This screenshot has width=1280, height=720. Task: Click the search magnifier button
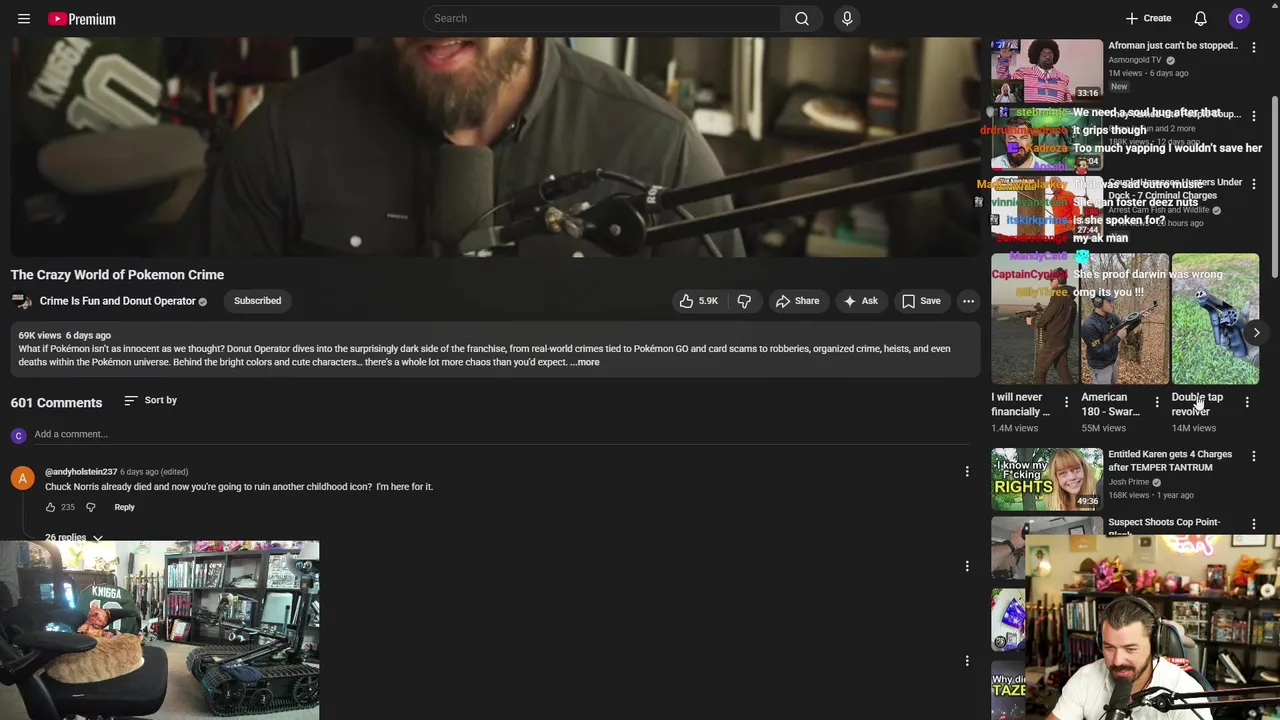(801, 18)
